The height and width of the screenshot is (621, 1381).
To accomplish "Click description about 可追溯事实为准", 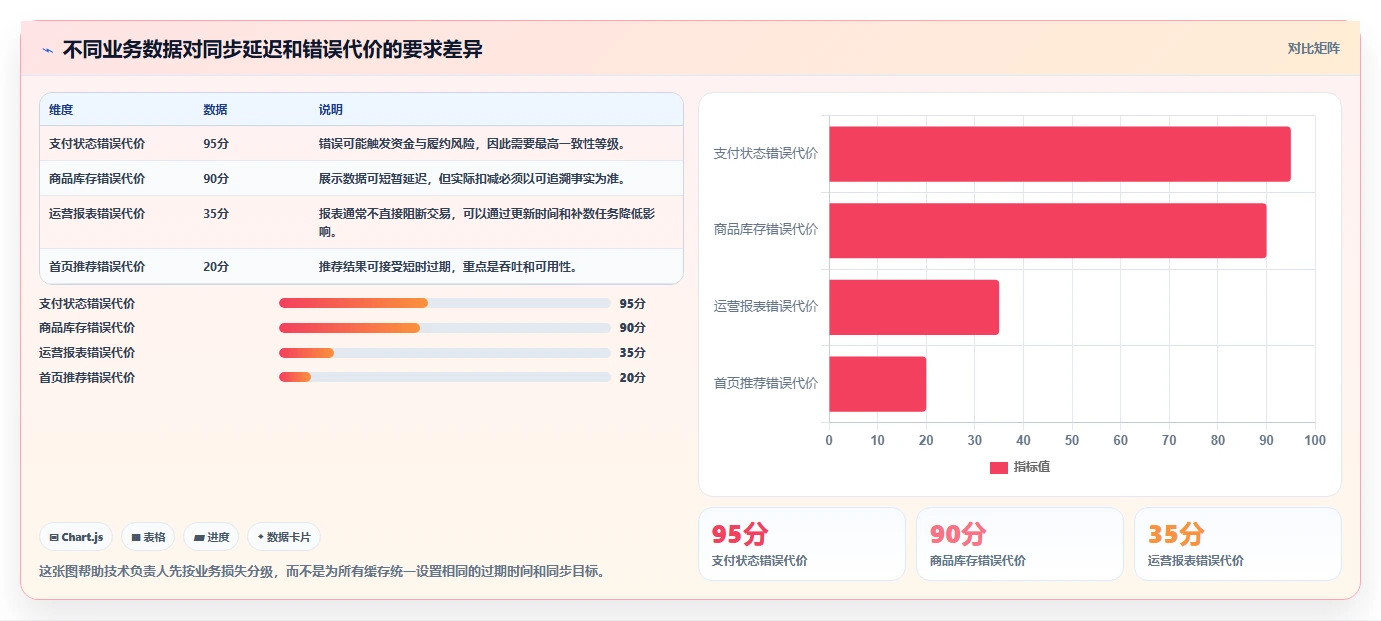I will (472, 179).
